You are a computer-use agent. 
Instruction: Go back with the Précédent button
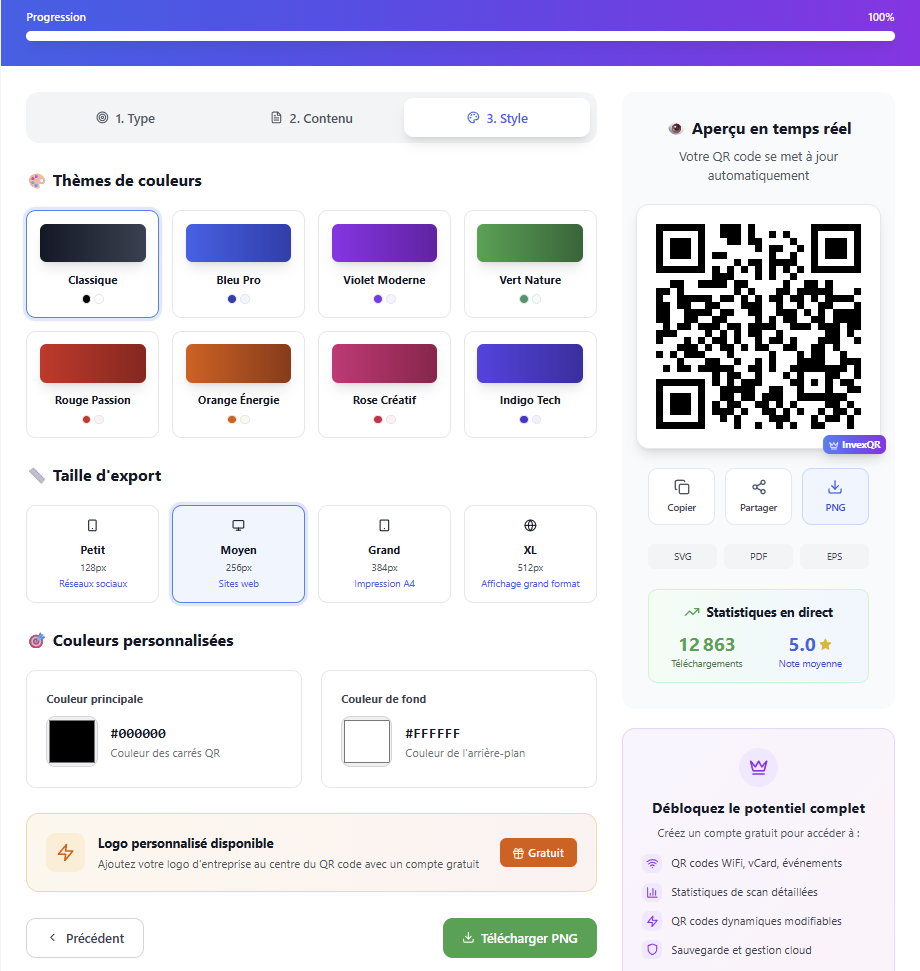click(x=85, y=938)
